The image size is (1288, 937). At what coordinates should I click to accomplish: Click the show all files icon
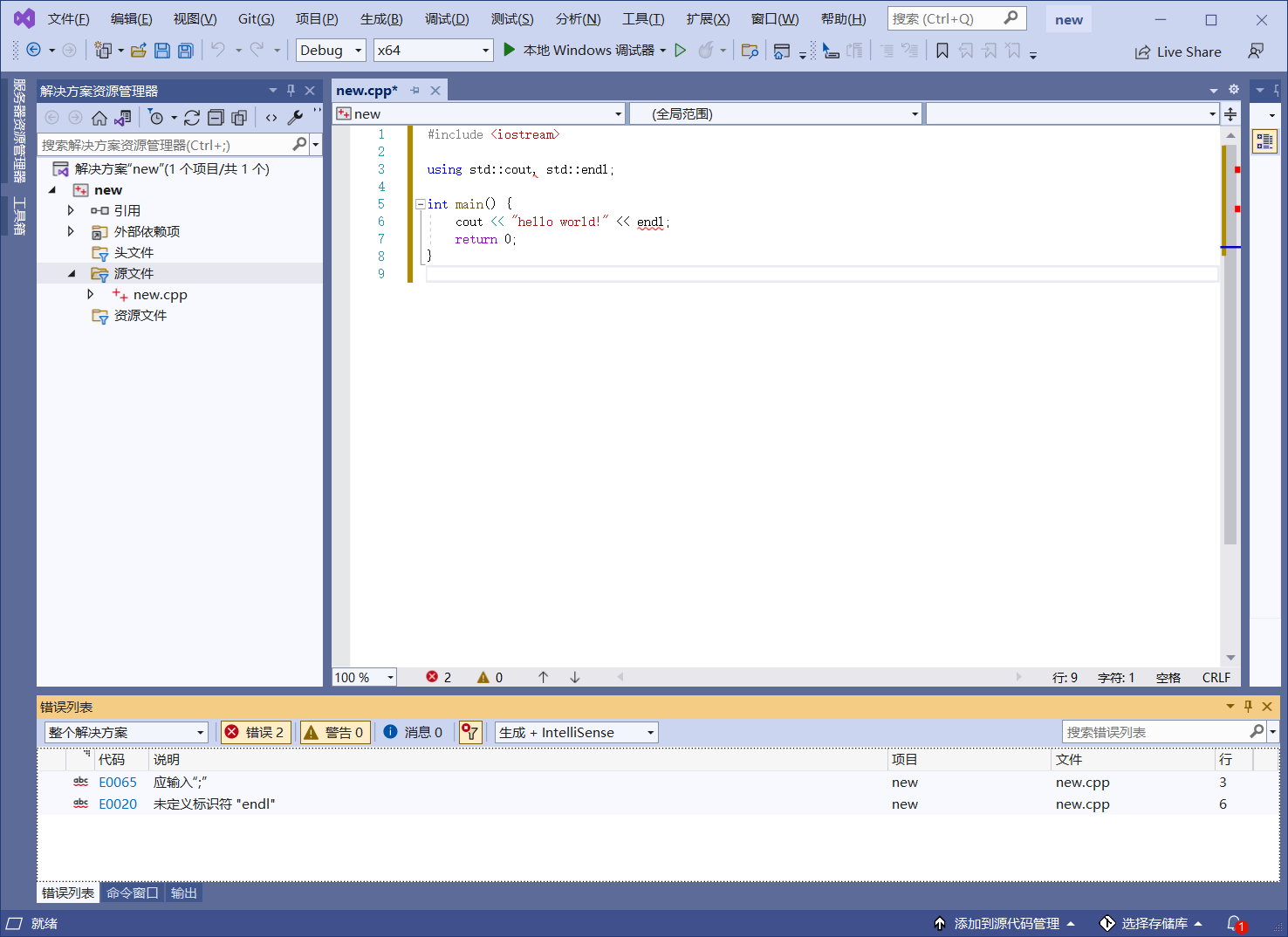(239, 118)
